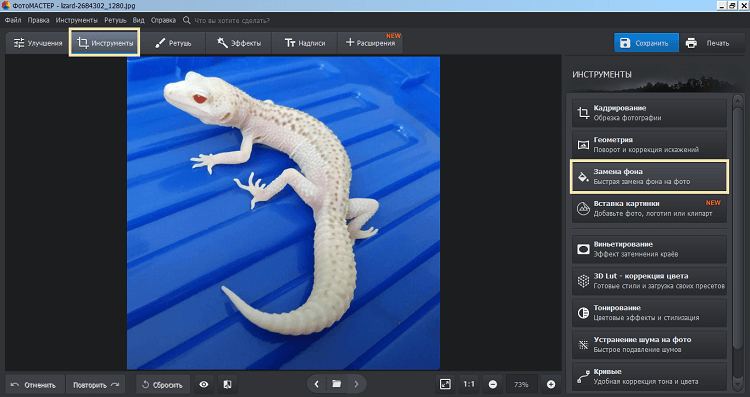
Task: Open the Вставка картинки tool
Action: 649,209
